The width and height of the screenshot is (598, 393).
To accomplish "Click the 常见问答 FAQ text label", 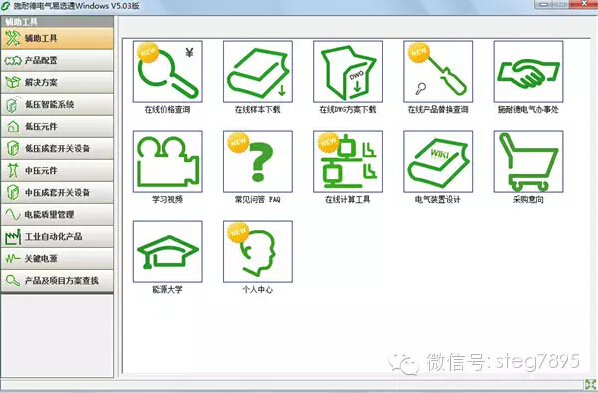I will coord(258,200).
